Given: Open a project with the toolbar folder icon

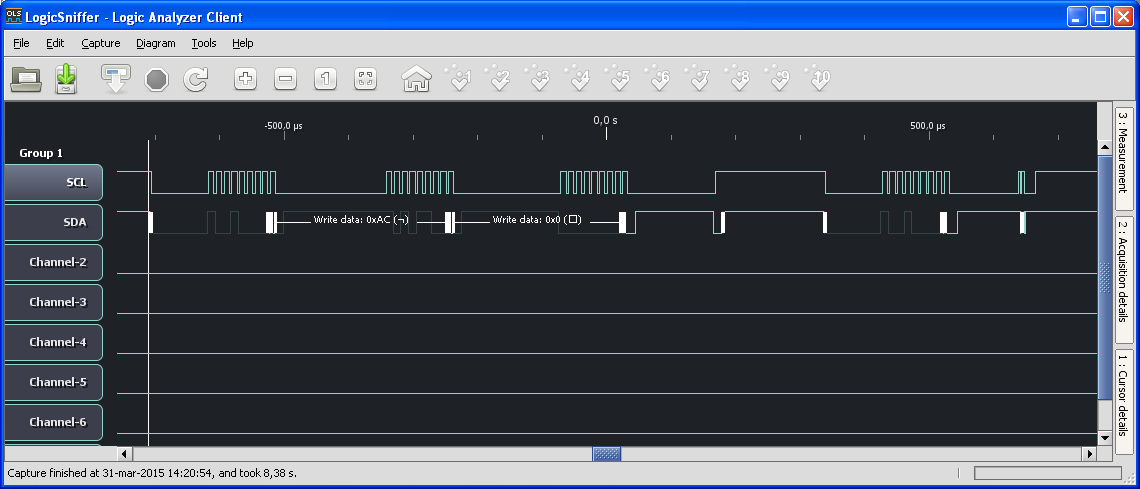Looking at the screenshot, I should point(25,78).
